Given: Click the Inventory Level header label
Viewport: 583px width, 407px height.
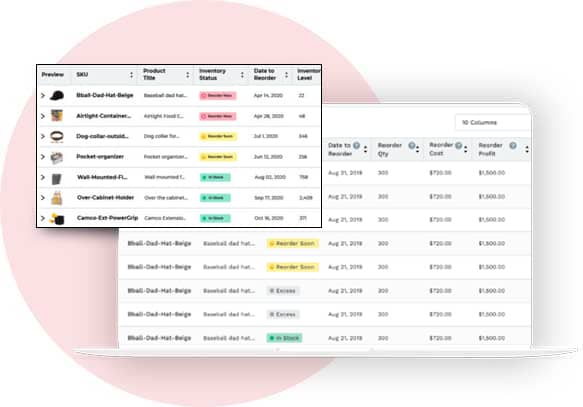Looking at the screenshot, I should point(308,74).
